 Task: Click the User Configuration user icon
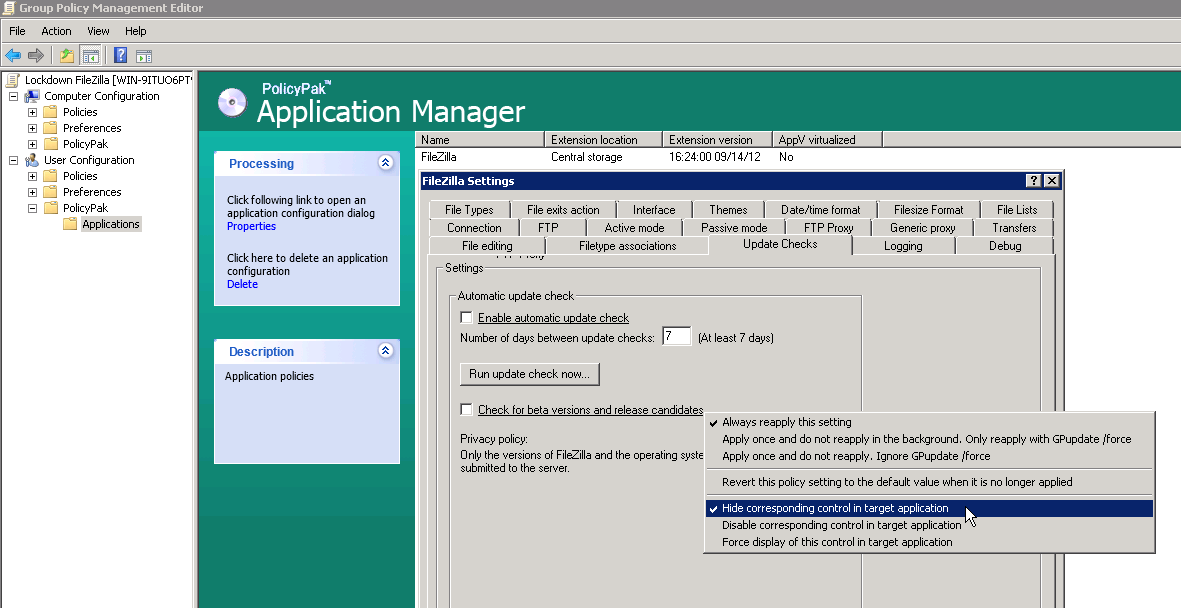pos(32,160)
